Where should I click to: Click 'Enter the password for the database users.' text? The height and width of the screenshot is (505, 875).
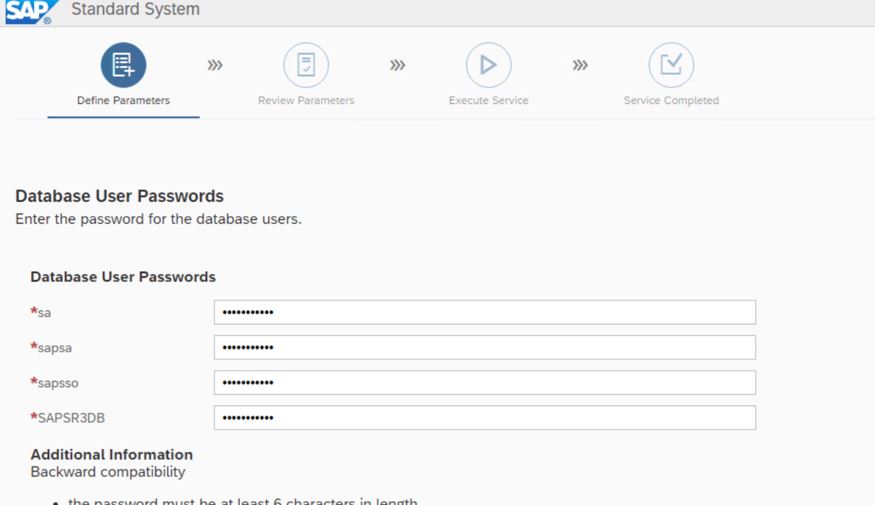[x=158, y=219]
